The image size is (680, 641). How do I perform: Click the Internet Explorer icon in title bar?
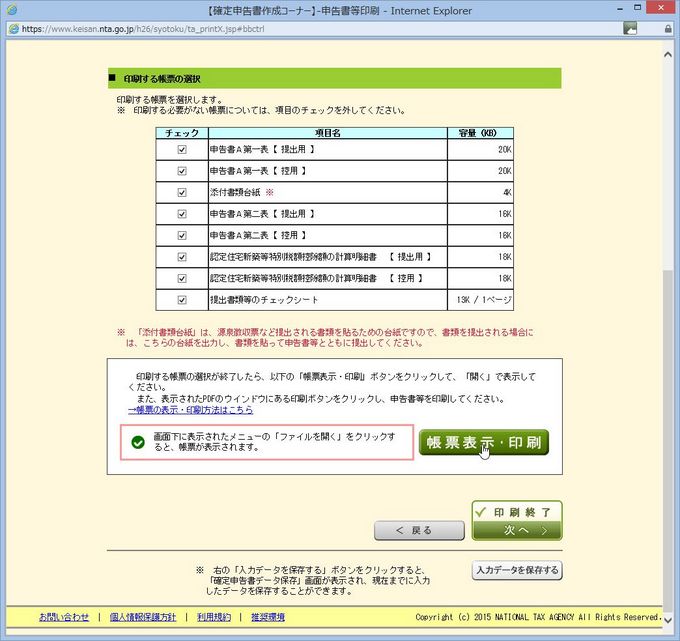(12, 11)
